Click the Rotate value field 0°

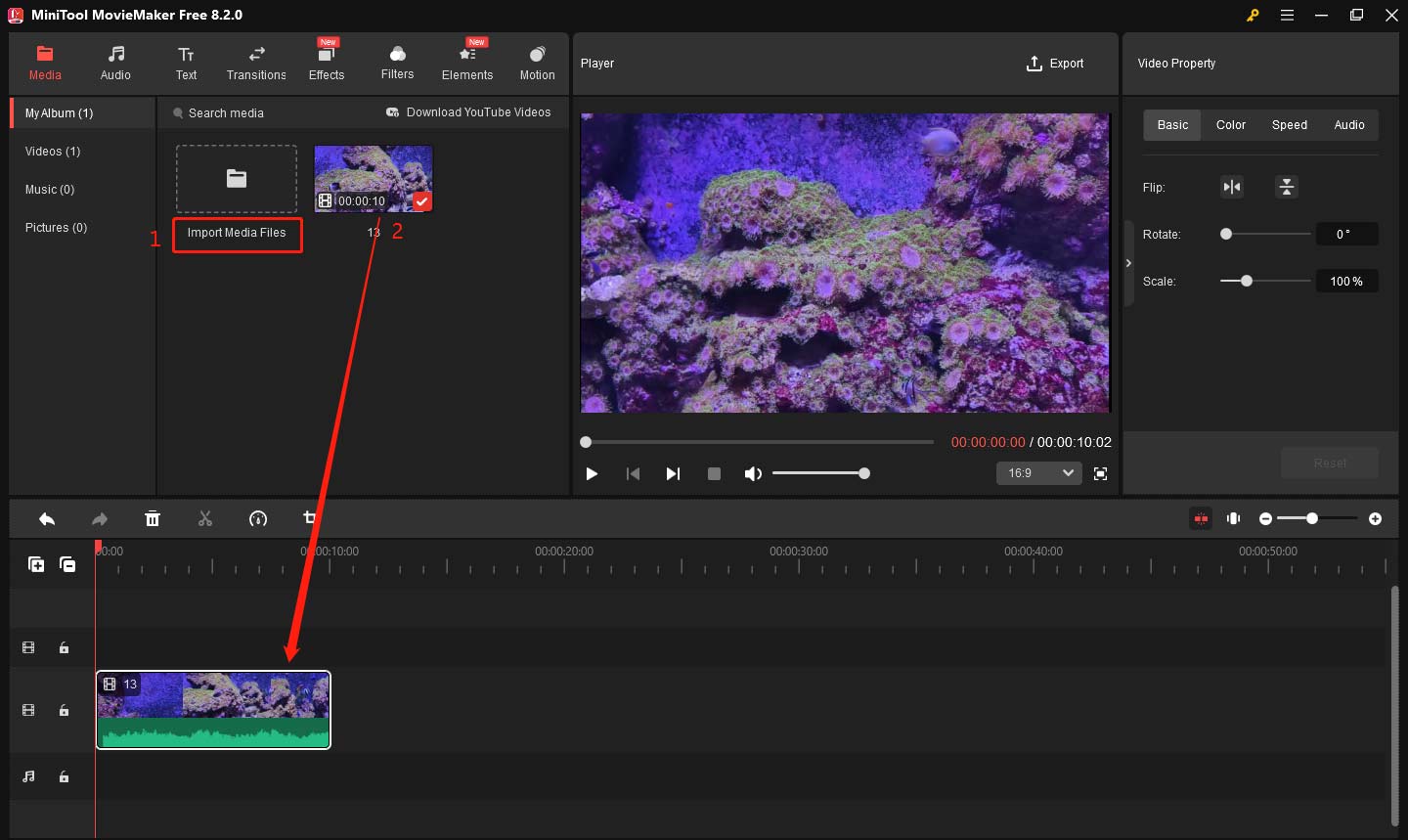(x=1346, y=235)
